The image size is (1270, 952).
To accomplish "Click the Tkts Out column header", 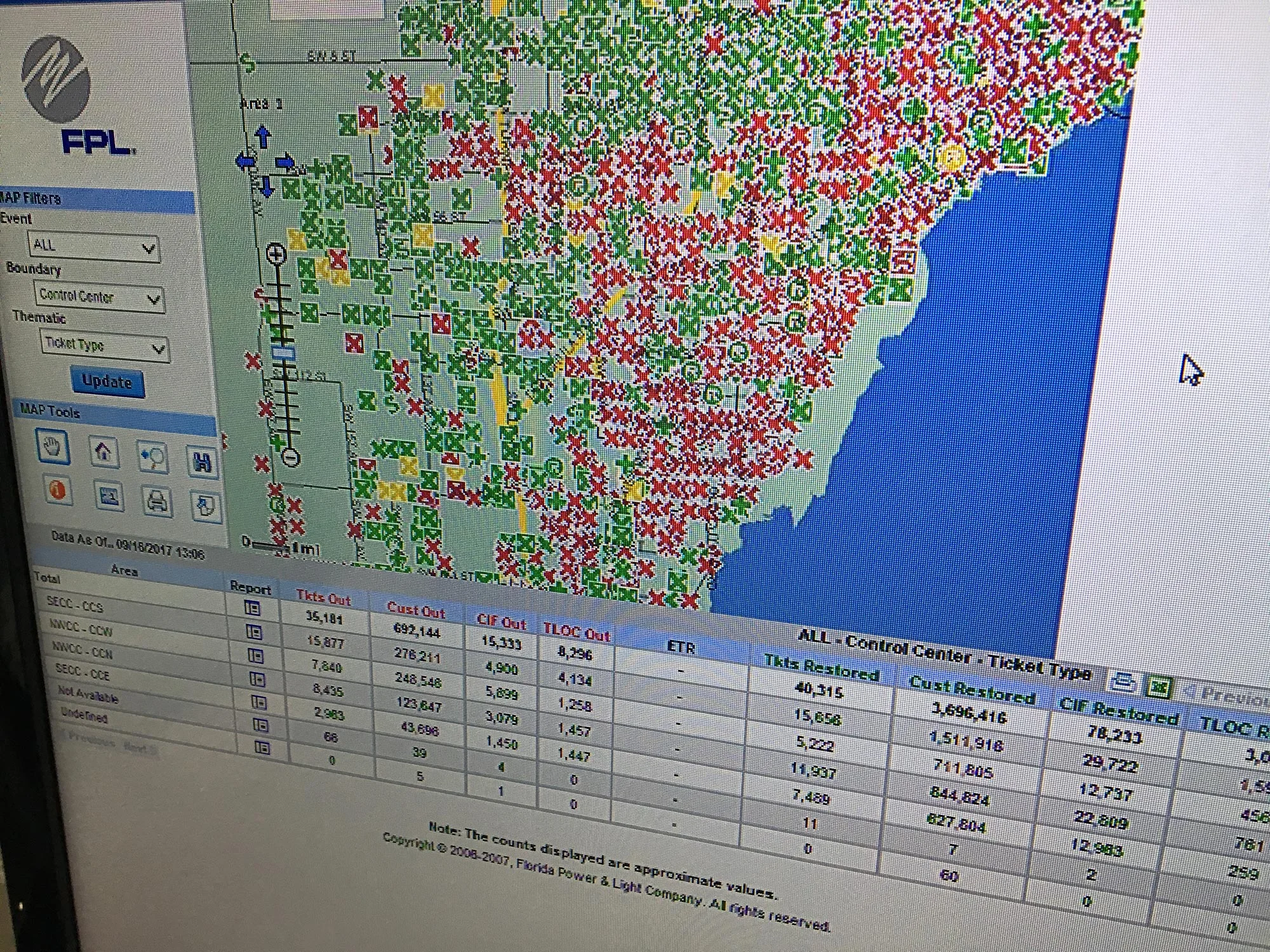I will pyautogui.click(x=323, y=597).
